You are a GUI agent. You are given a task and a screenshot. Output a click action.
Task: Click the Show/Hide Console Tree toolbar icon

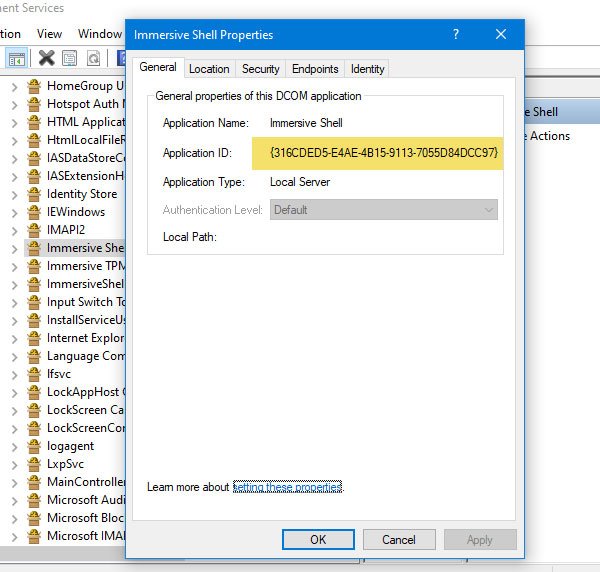tap(16, 58)
